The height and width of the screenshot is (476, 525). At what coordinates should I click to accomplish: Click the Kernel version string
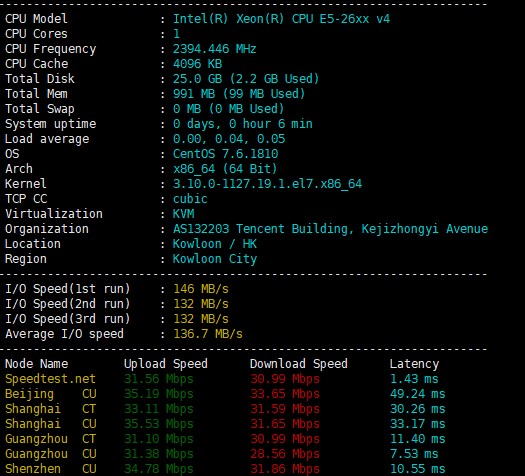267,184
